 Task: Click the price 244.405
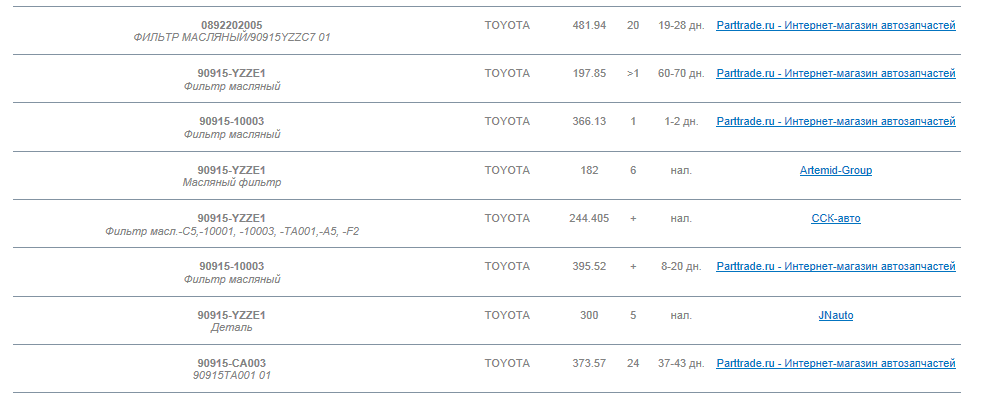pyautogui.click(x=589, y=218)
